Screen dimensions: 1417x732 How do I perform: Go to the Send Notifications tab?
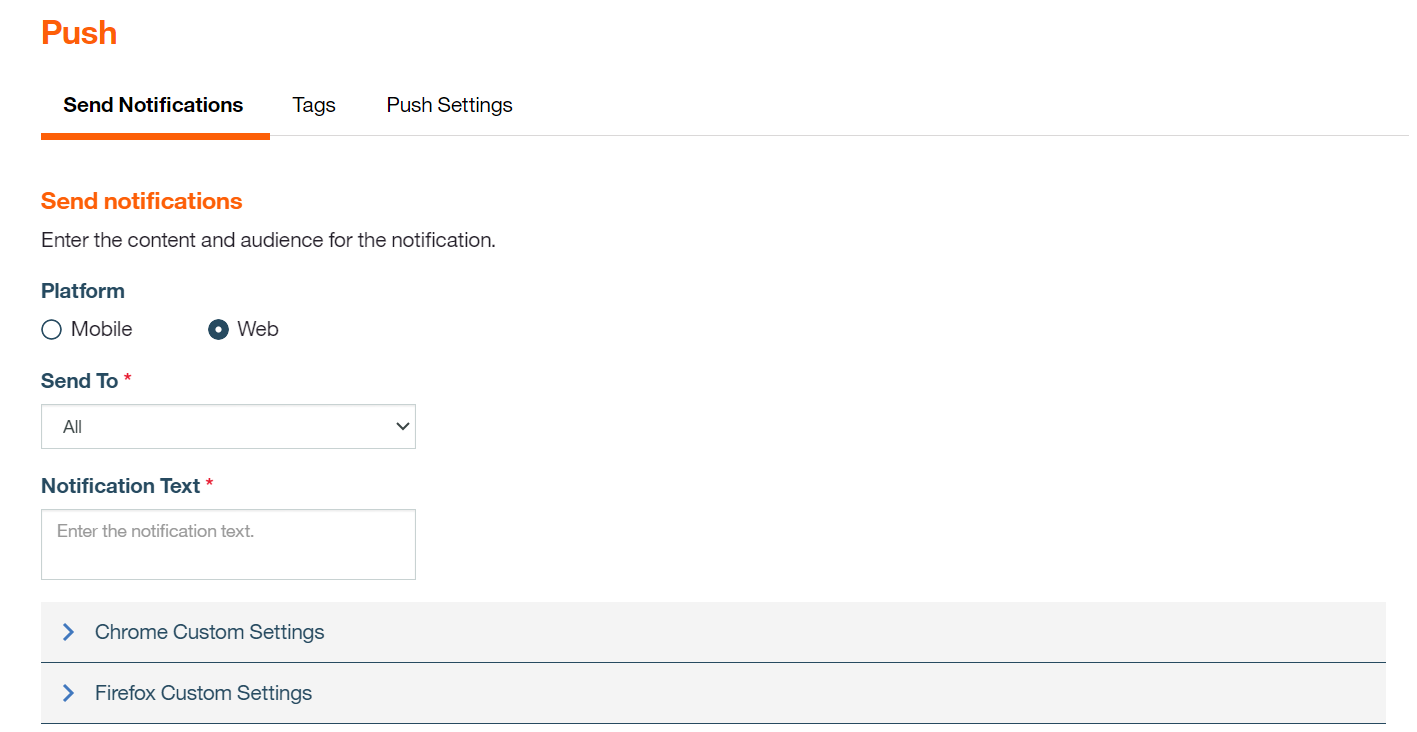153,105
